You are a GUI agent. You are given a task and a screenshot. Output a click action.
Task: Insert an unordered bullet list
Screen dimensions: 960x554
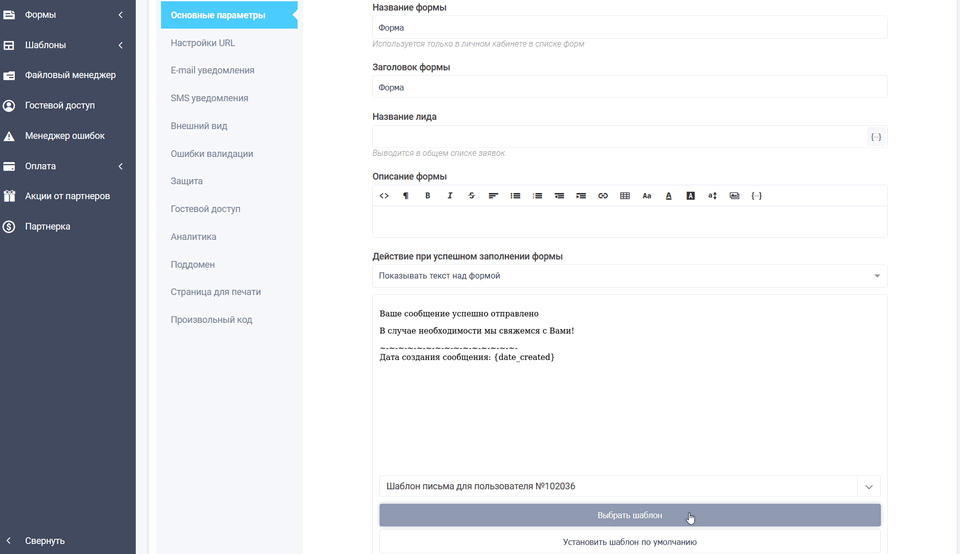click(515, 196)
